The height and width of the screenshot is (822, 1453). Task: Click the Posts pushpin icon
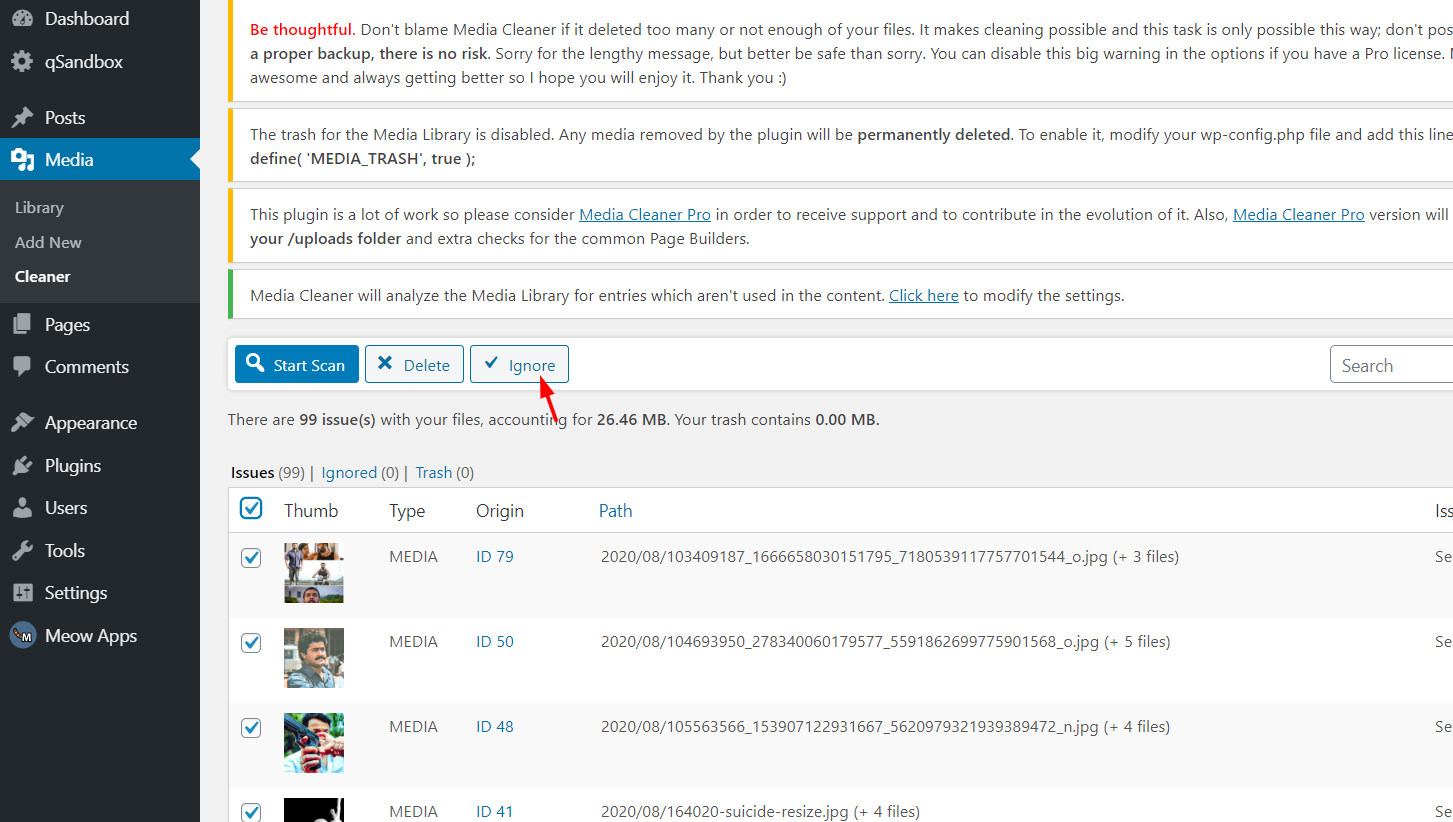coord(22,118)
